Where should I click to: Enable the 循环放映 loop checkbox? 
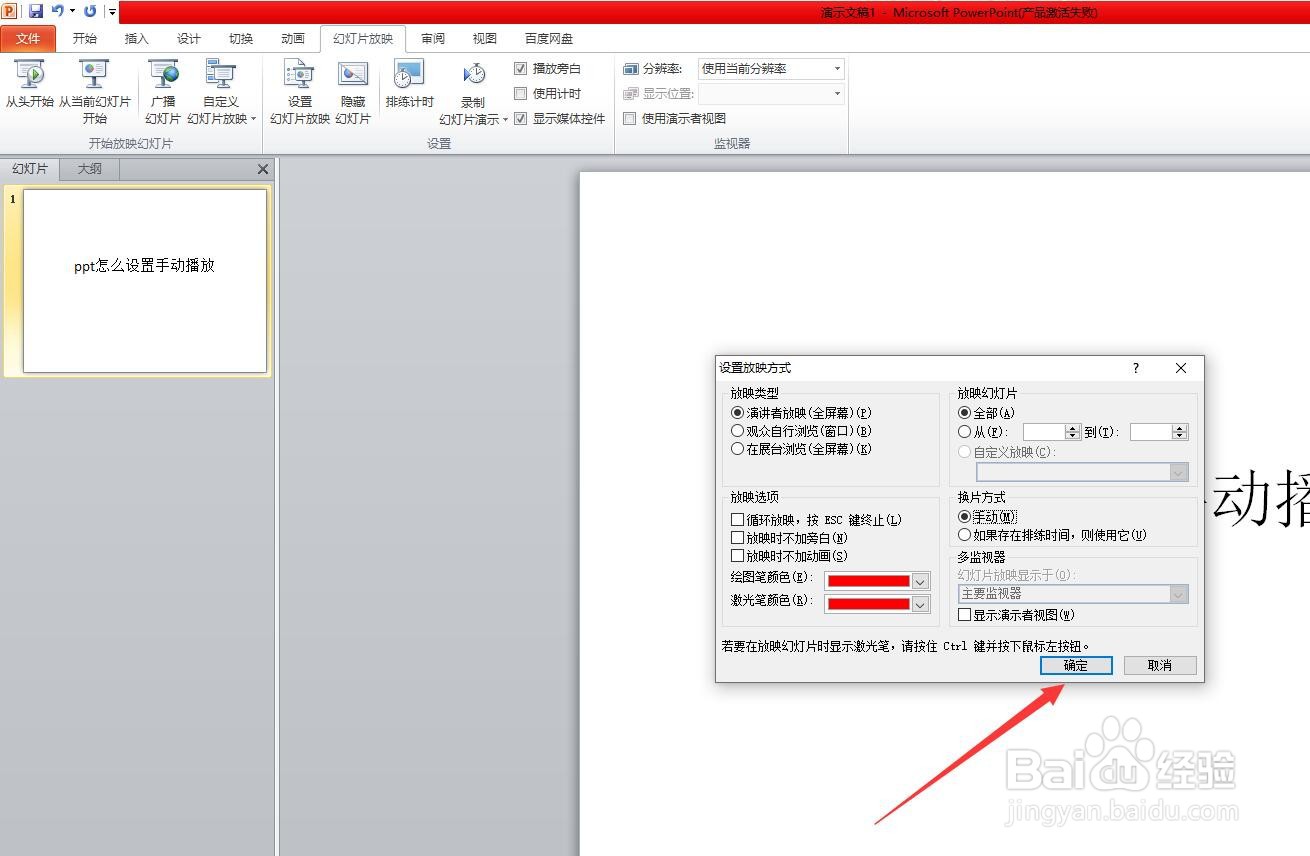[737, 519]
